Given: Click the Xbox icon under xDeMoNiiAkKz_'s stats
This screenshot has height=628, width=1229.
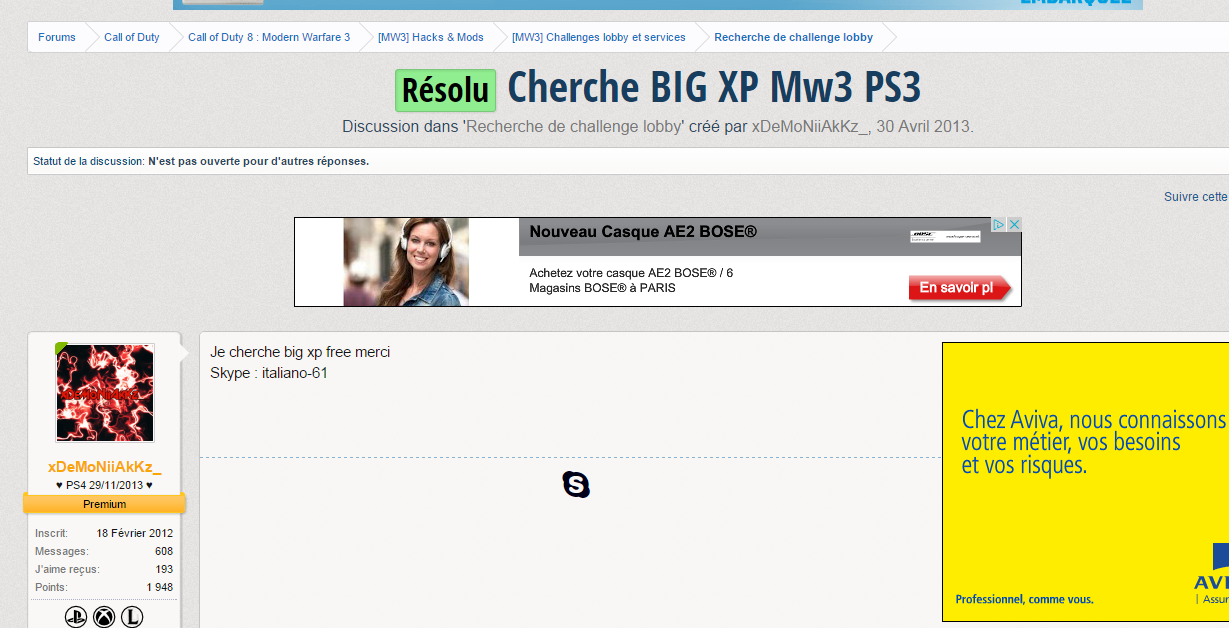Looking at the screenshot, I should (x=104, y=618).
